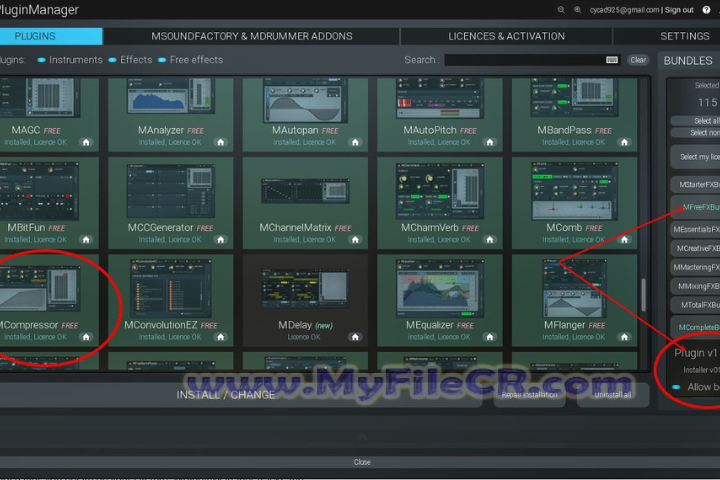Toggle the Free effects filter
The width and height of the screenshot is (720, 480).
point(162,60)
